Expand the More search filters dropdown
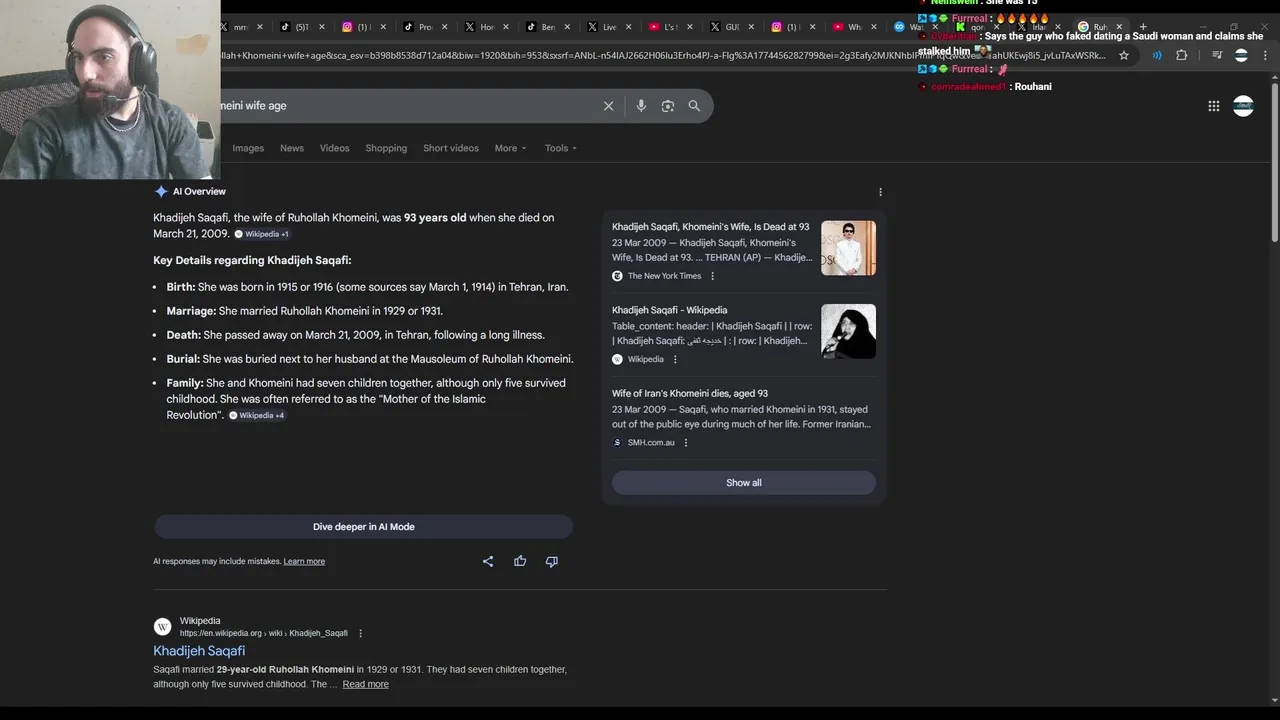The image size is (1280, 720). click(x=510, y=148)
